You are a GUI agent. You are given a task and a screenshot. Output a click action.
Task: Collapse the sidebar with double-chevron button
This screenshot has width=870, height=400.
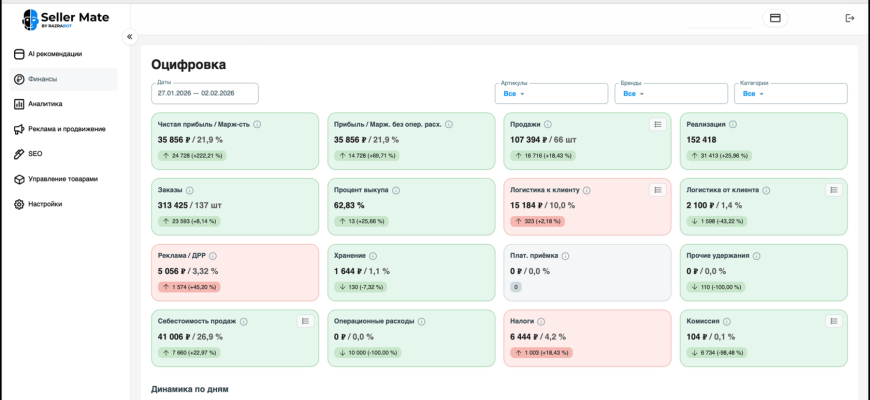[x=129, y=37]
